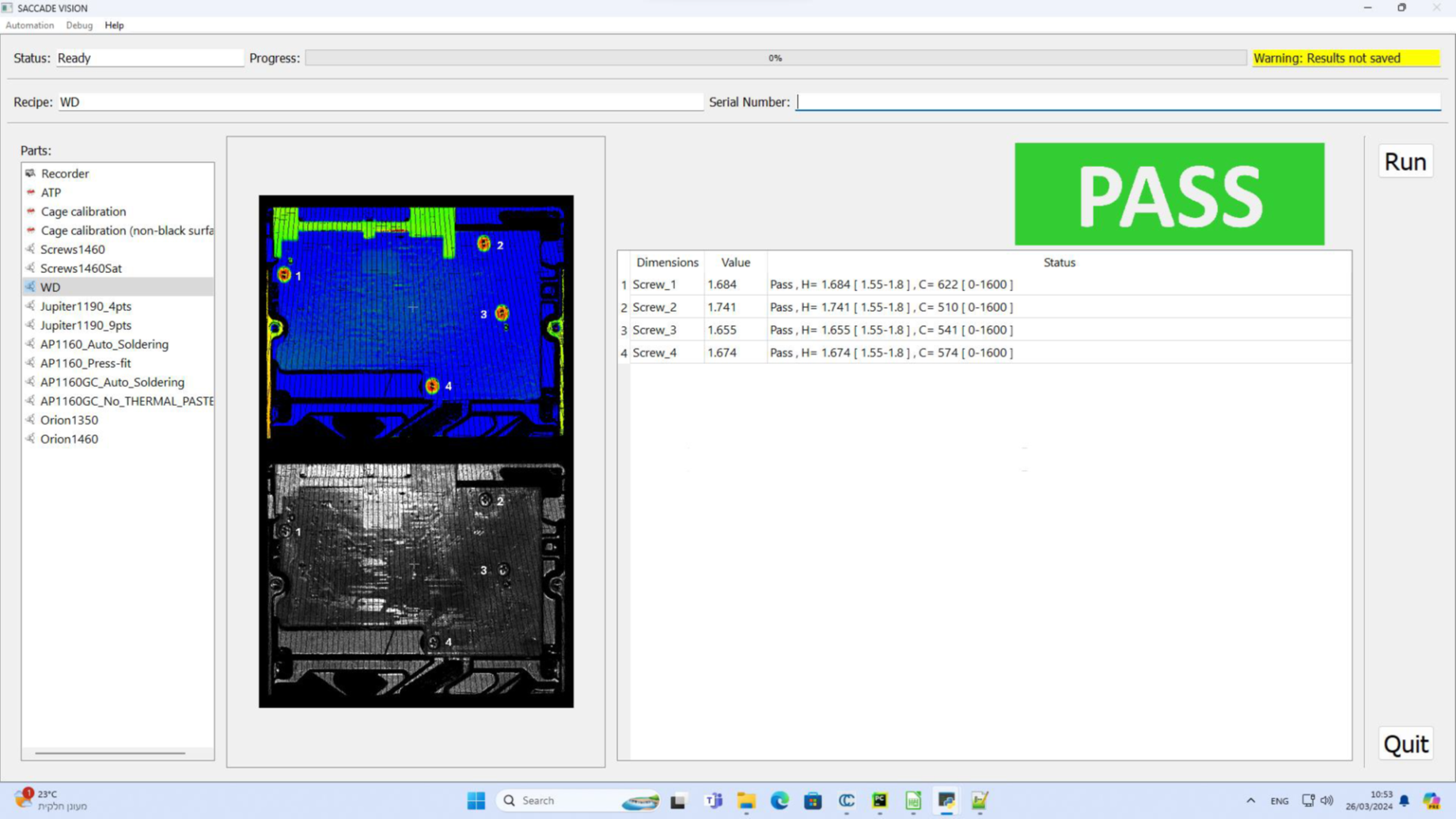Screen dimensions: 1456x819
Task: Open the Windows Start menu
Action: pos(476,801)
